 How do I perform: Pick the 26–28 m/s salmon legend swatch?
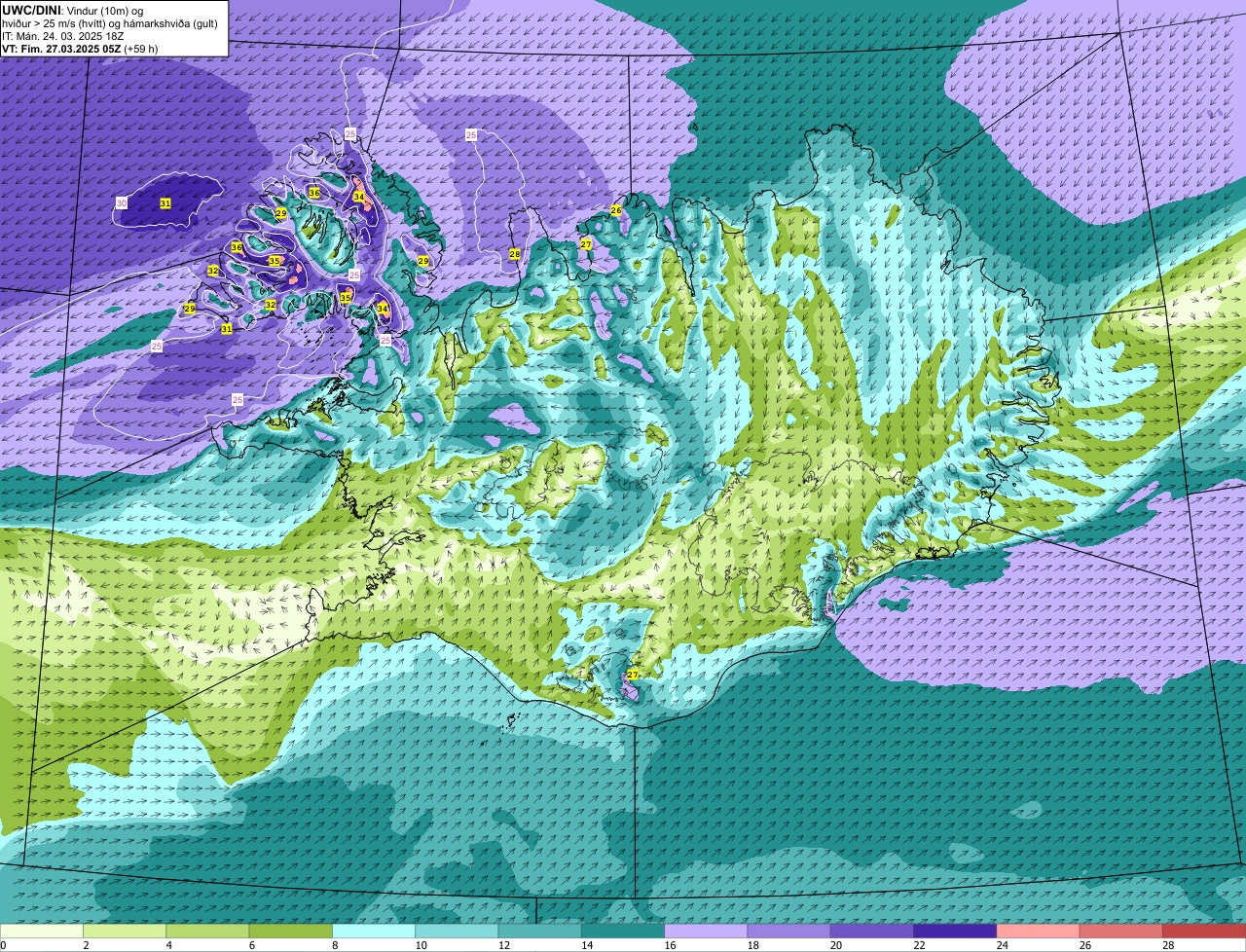pos(1121,931)
